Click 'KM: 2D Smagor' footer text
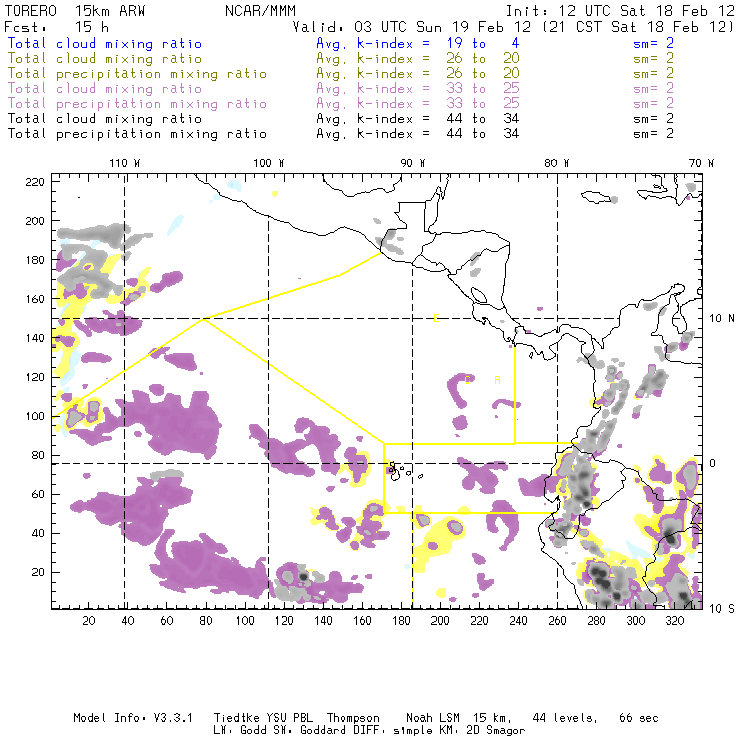Image resolution: width=740 pixels, height=740 pixels. tap(482, 730)
